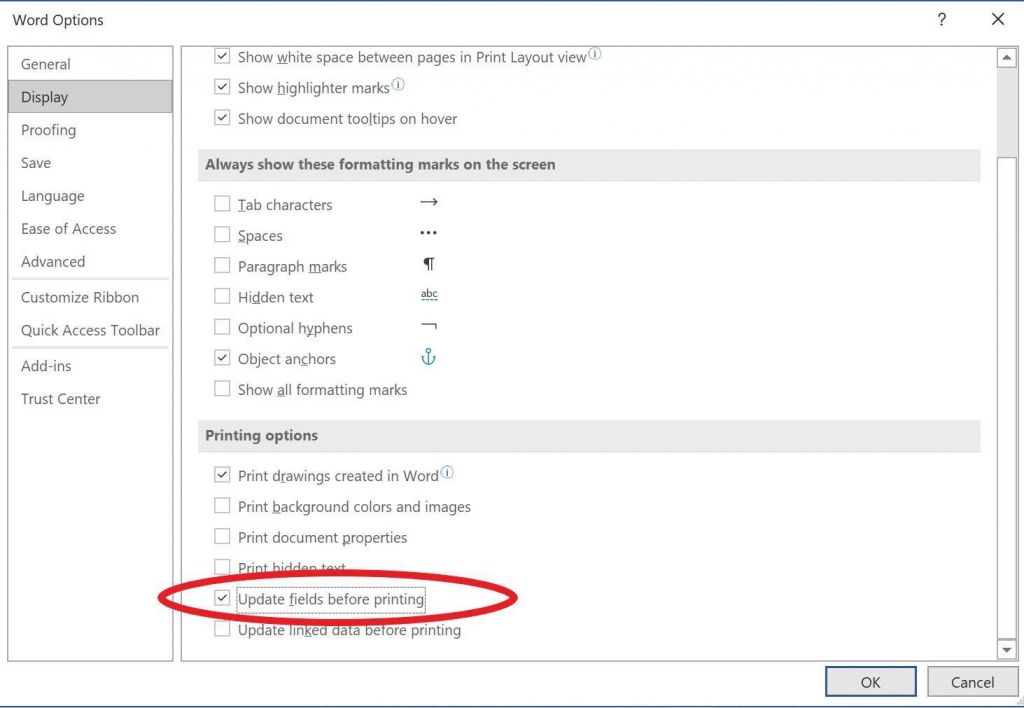Click the OK button
The image size is (1024, 708).
[870, 681]
